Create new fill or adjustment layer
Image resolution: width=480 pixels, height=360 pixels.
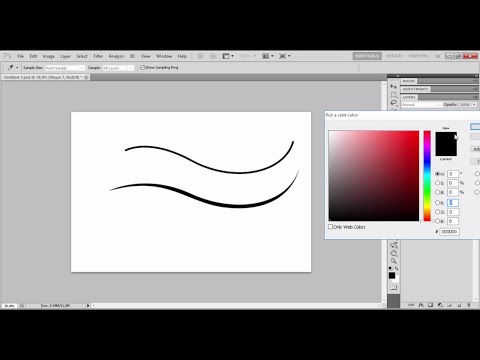point(440,305)
